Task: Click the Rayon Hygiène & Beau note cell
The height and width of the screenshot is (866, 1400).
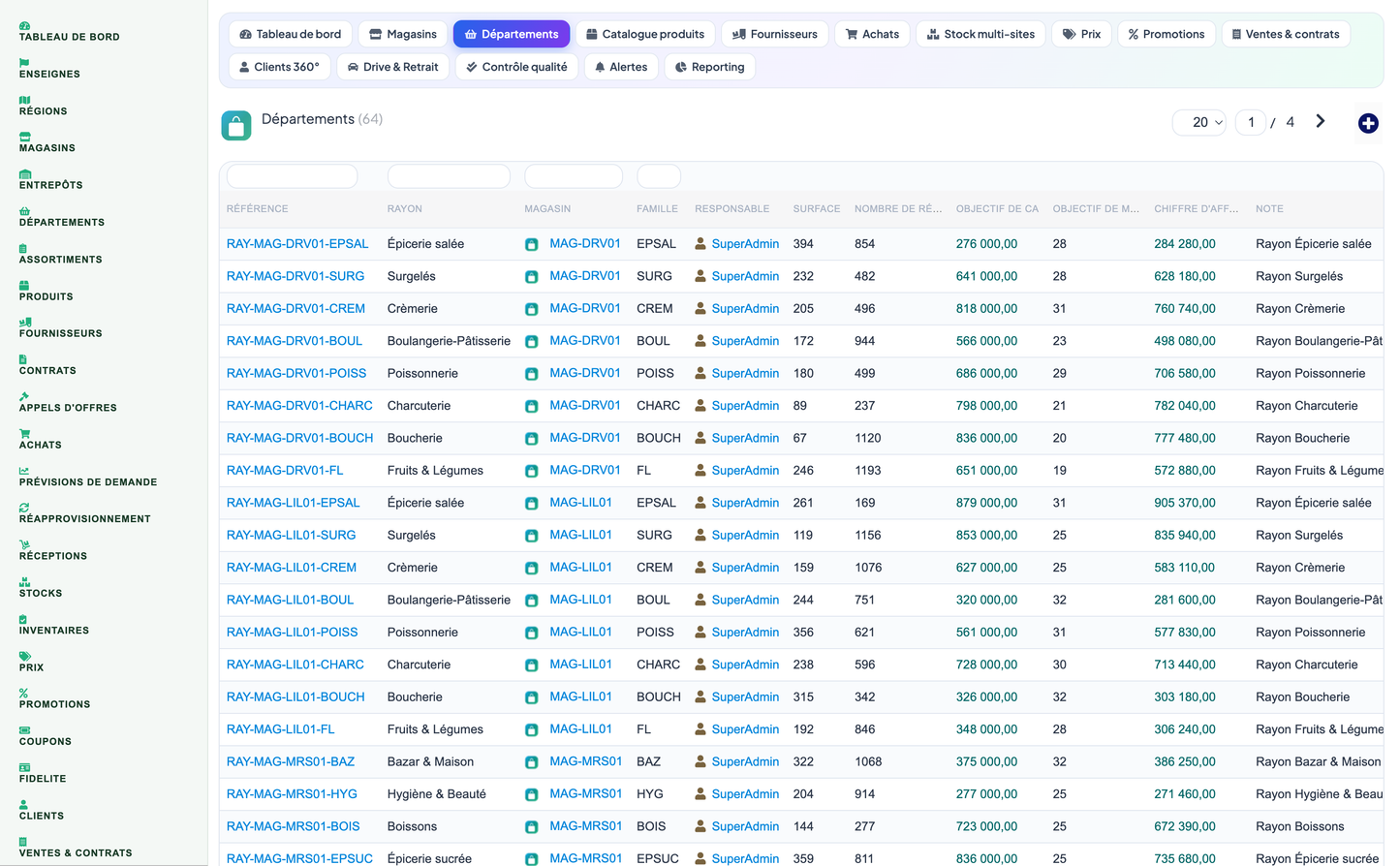Action: [x=1320, y=794]
